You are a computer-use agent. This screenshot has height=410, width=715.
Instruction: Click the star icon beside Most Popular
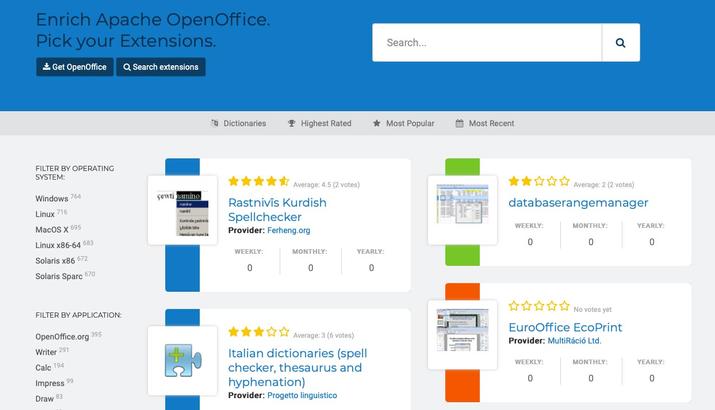coord(376,123)
